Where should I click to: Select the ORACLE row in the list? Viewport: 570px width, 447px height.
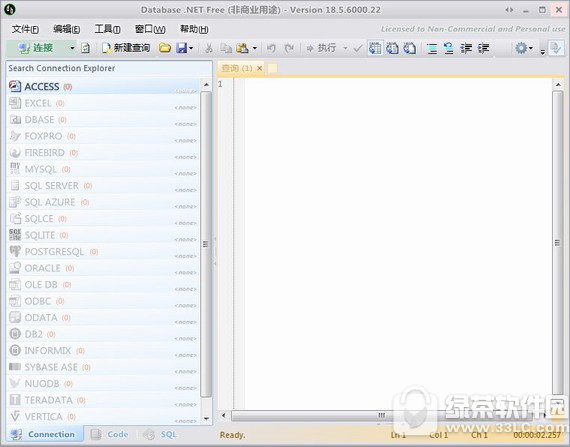pos(103,268)
